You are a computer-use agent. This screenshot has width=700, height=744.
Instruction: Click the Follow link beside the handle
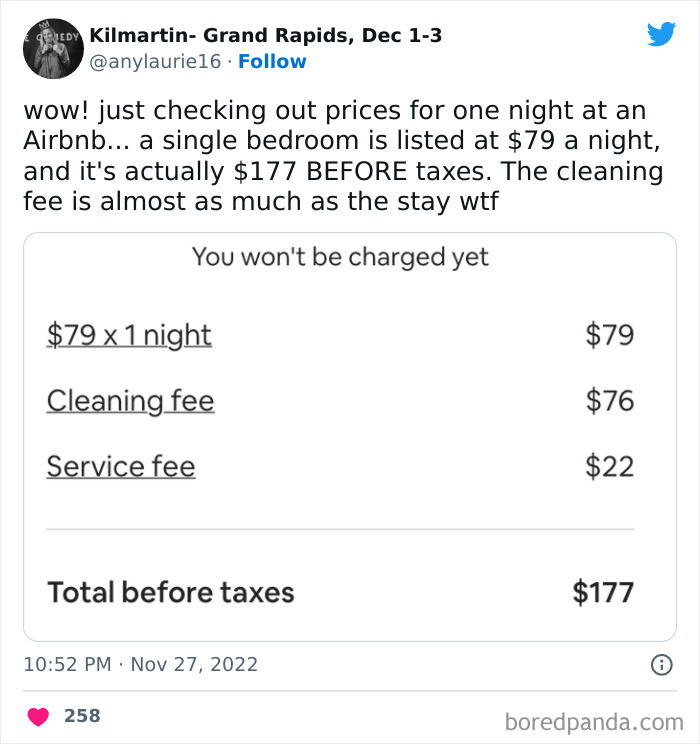272,61
